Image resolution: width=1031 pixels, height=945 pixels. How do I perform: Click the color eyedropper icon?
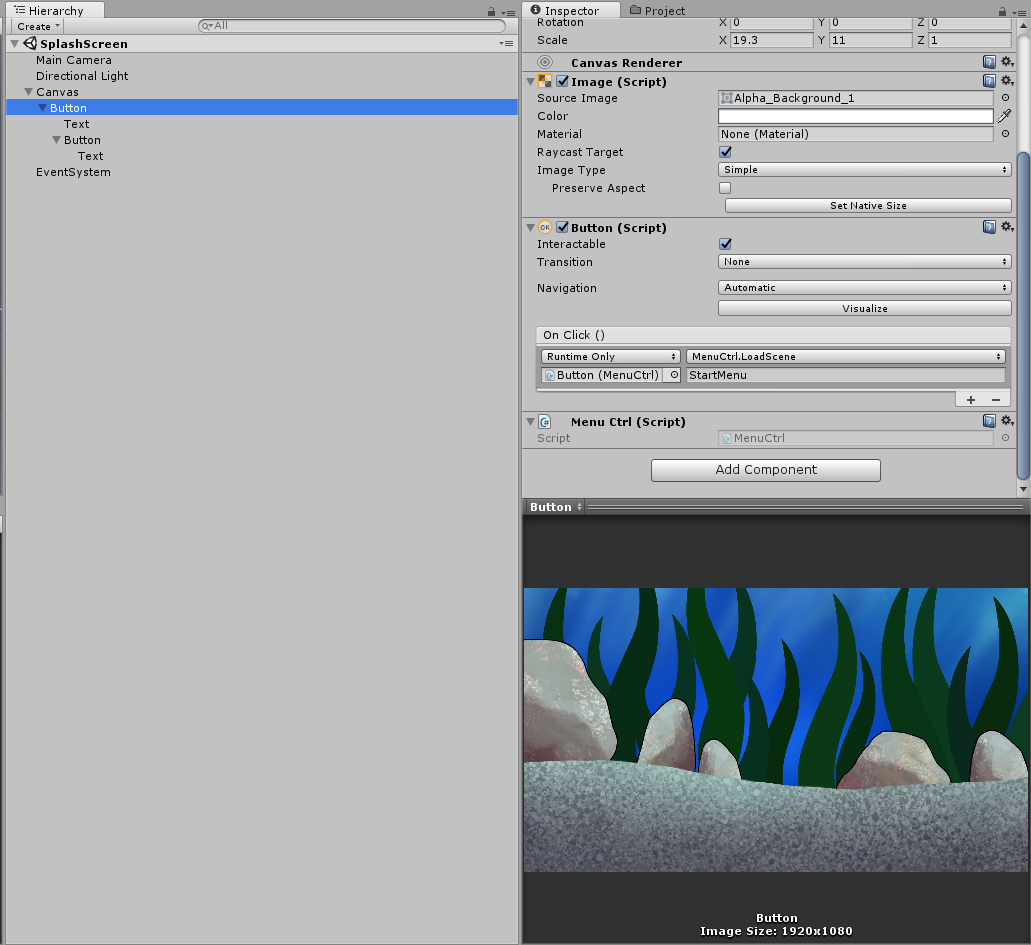pyautogui.click(x=1005, y=116)
